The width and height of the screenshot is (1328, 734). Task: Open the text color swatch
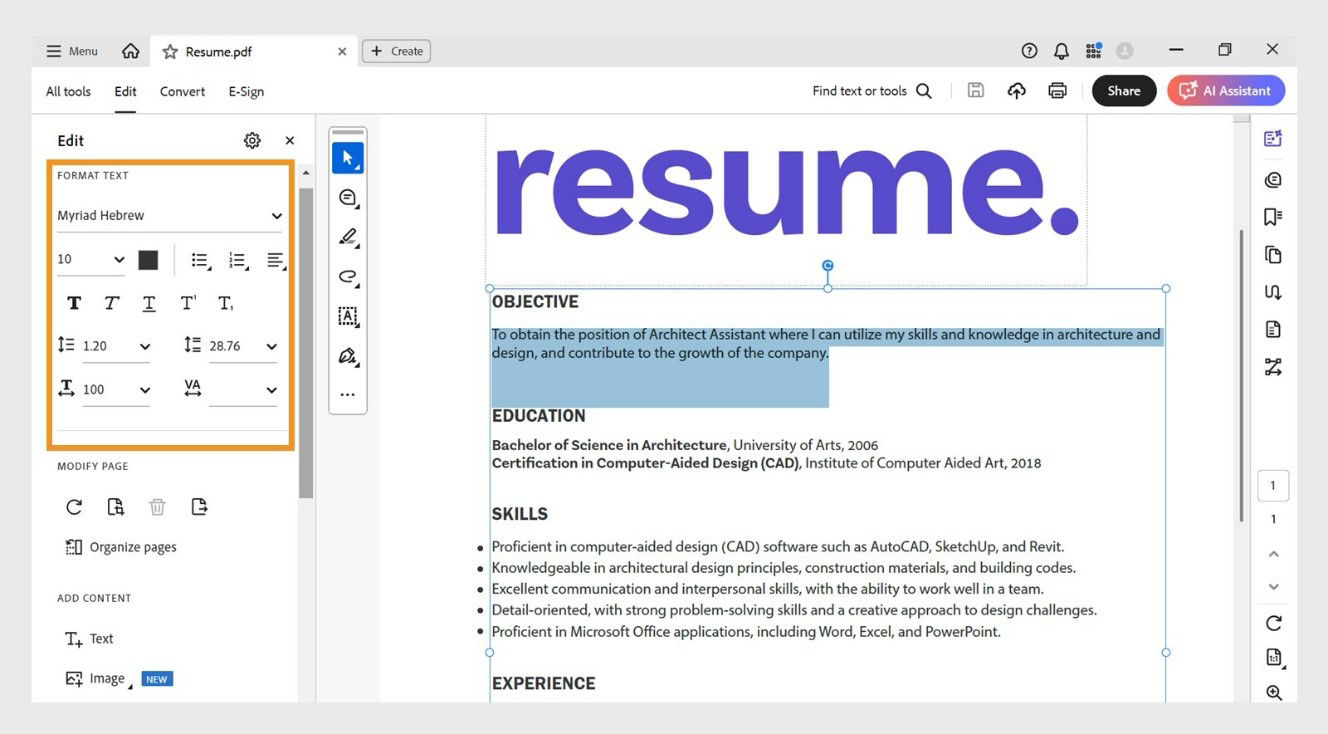tap(148, 259)
